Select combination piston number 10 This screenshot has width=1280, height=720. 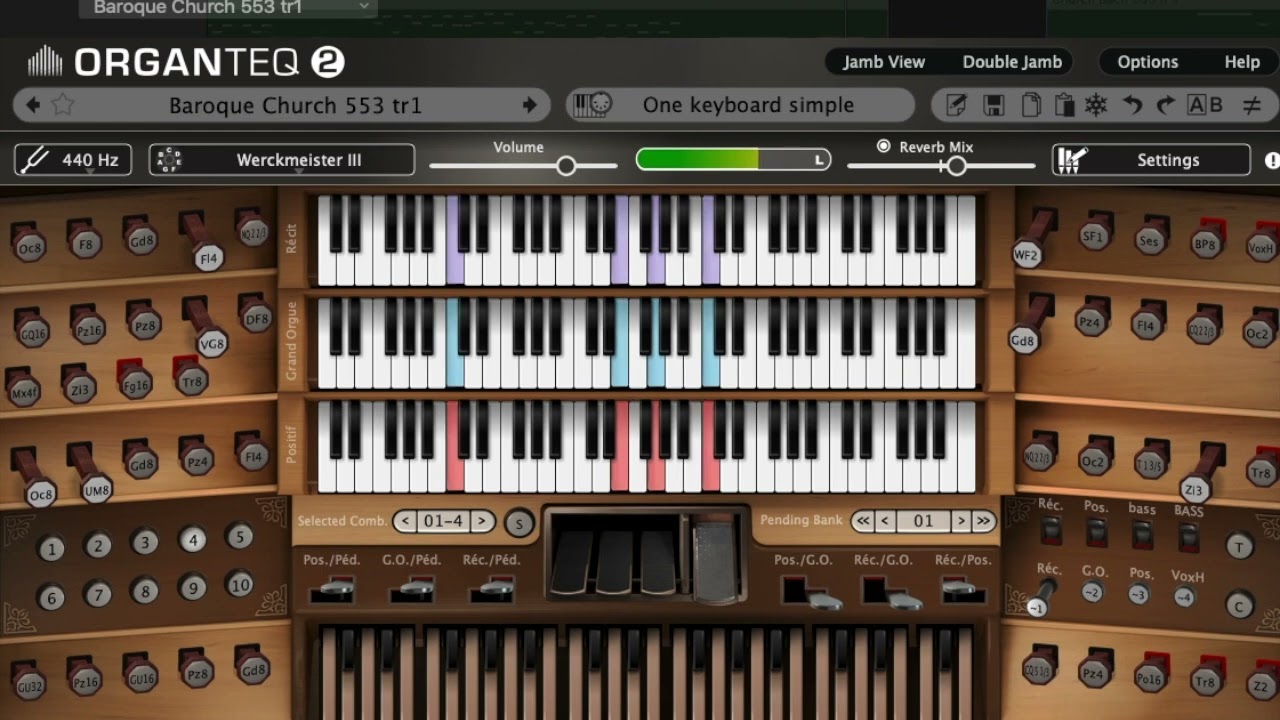click(239, 585)
